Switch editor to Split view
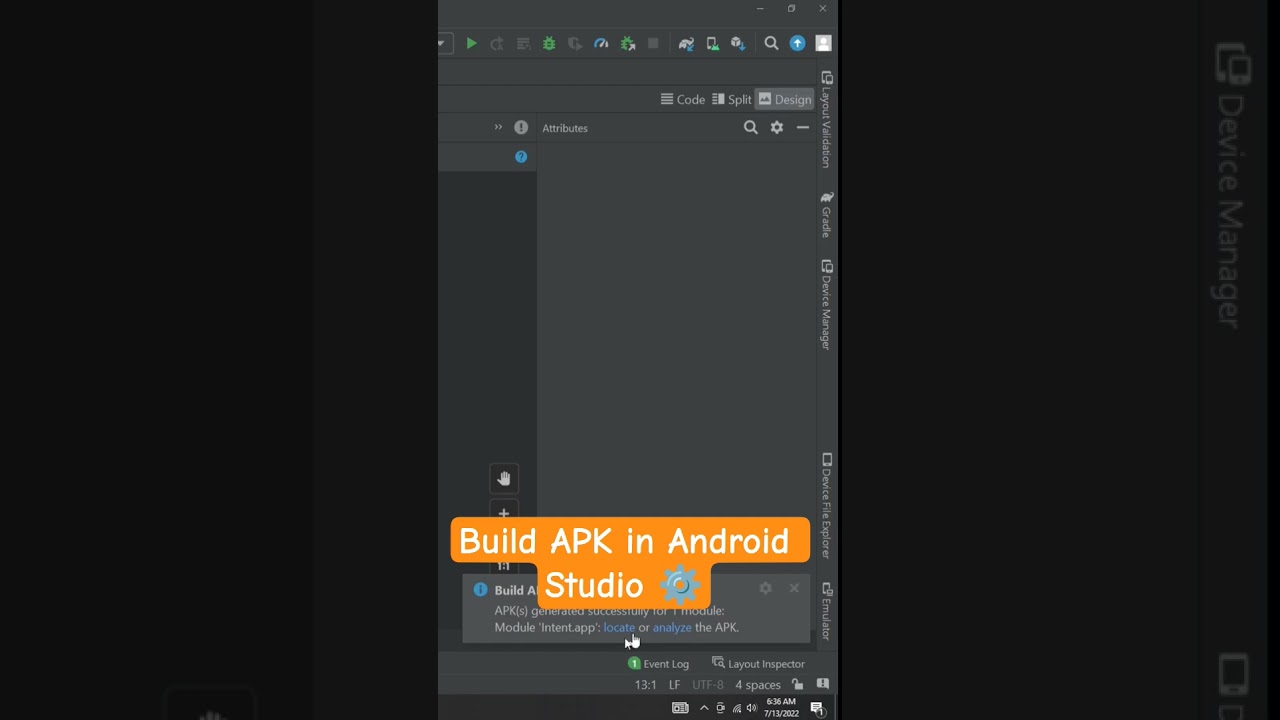The image size is (1280, 720). (732, 99)
